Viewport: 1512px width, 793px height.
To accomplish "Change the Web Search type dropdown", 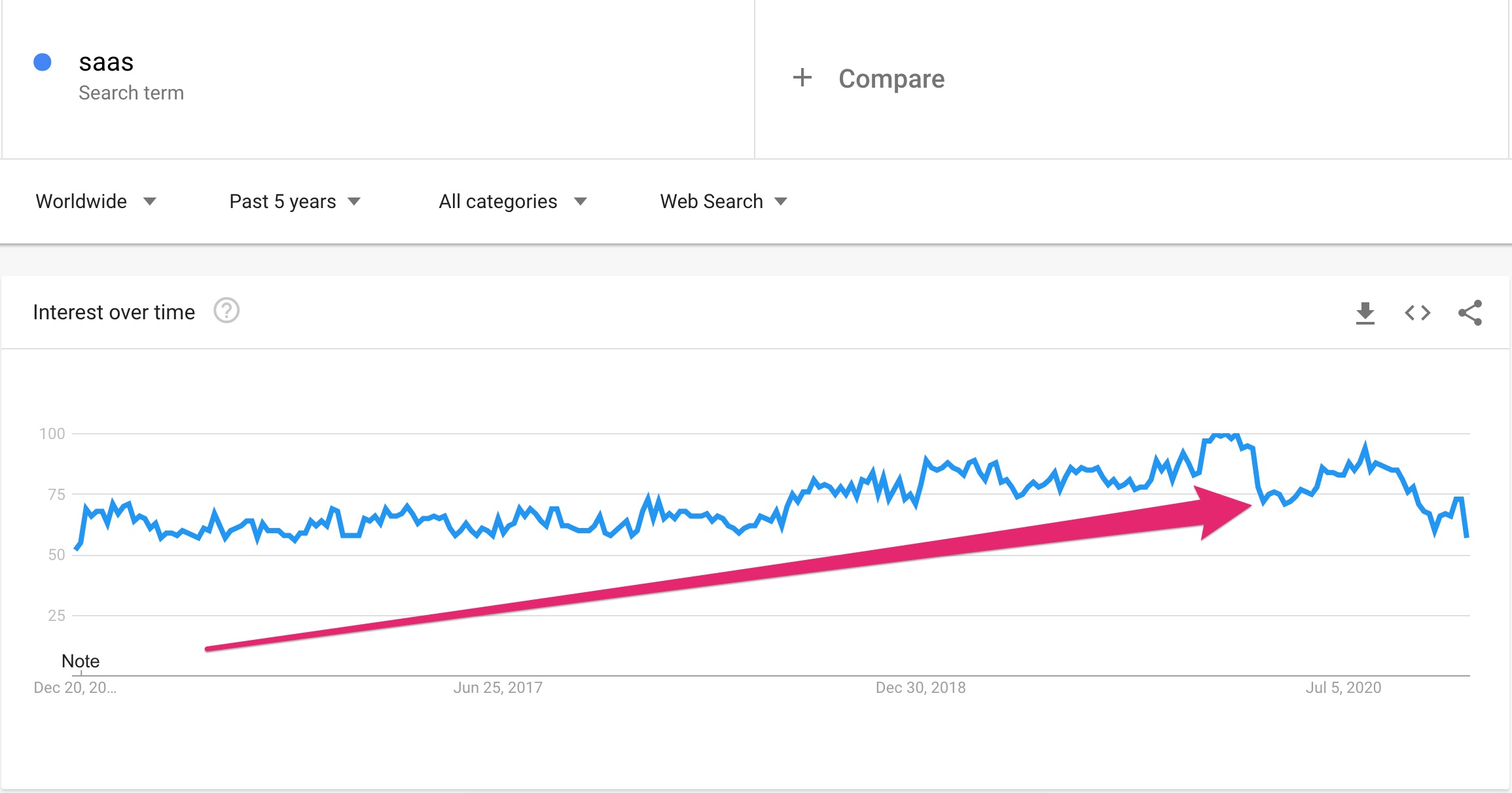I will pyautogui.click(x=723, y=202).
